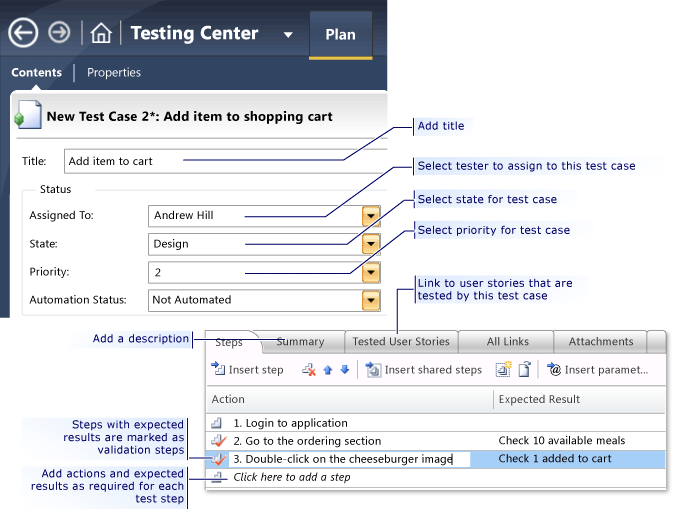Select step 2 Go to the ordering section
674x511 pixels.
tap(307, 441)
